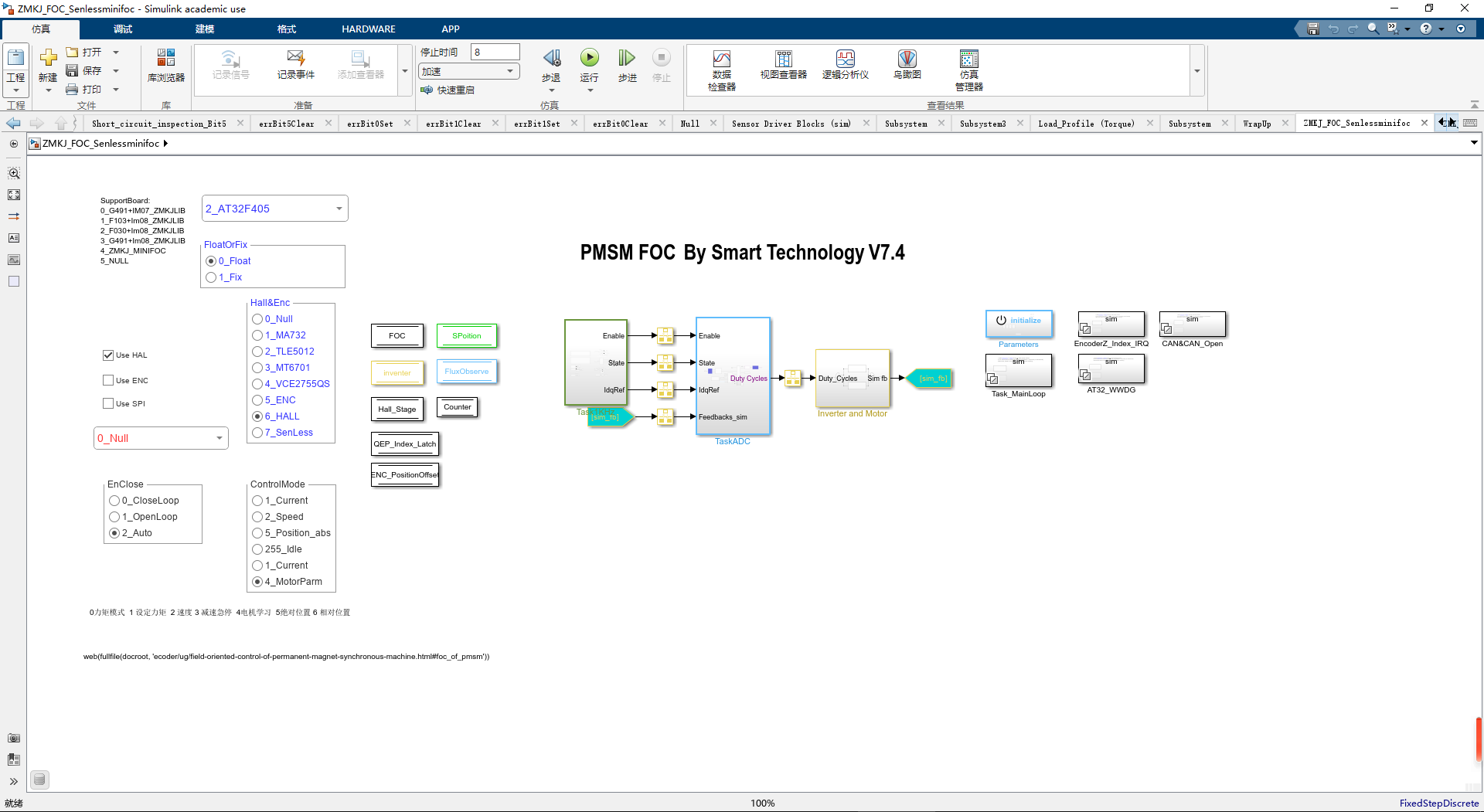The width and height of the screenshot is (1484, 812).
Task: Open the 2_AT32F405 board dropdown
Action: (x=274, y=209)
